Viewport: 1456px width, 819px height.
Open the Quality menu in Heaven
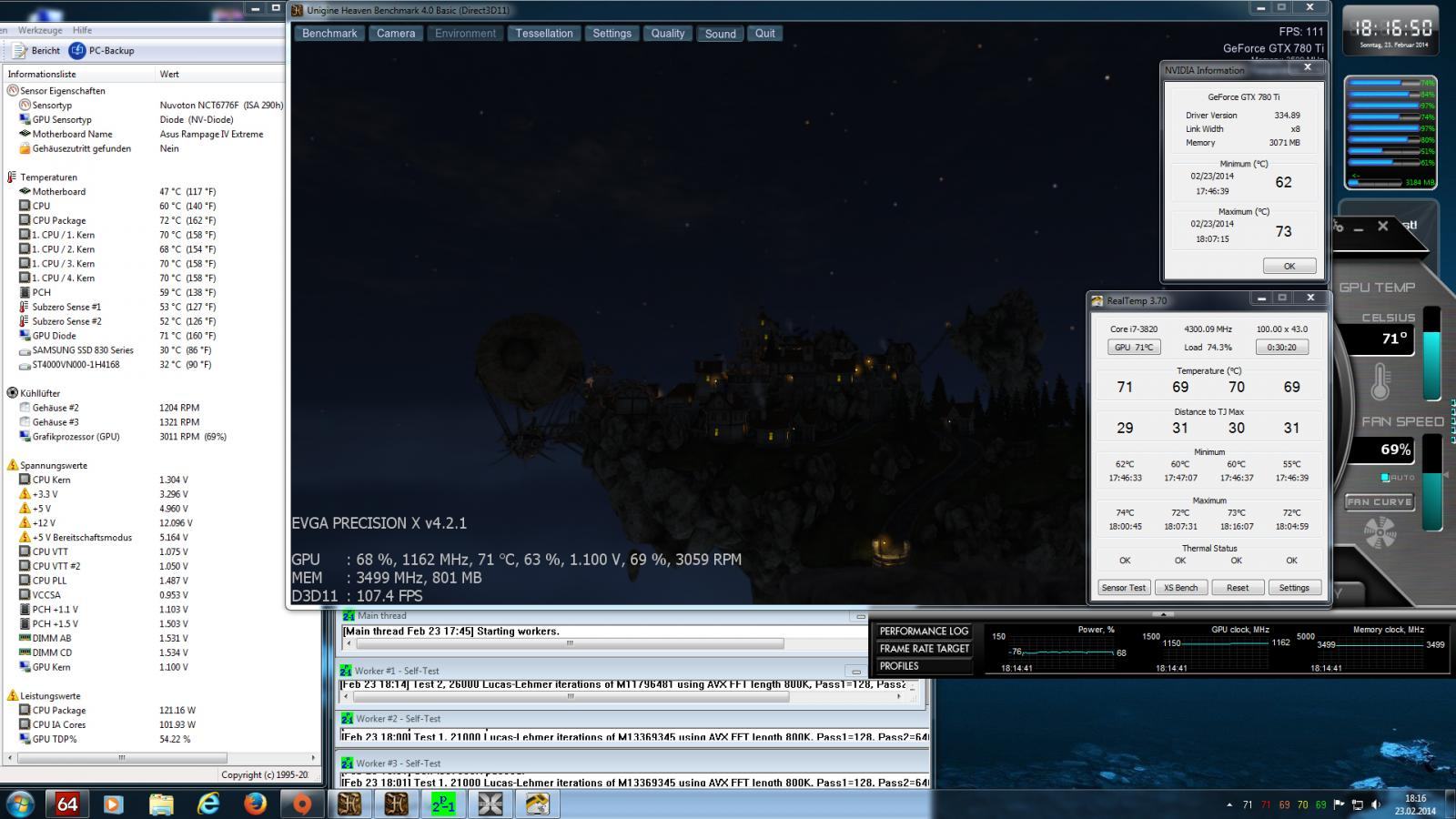(668, 34)
